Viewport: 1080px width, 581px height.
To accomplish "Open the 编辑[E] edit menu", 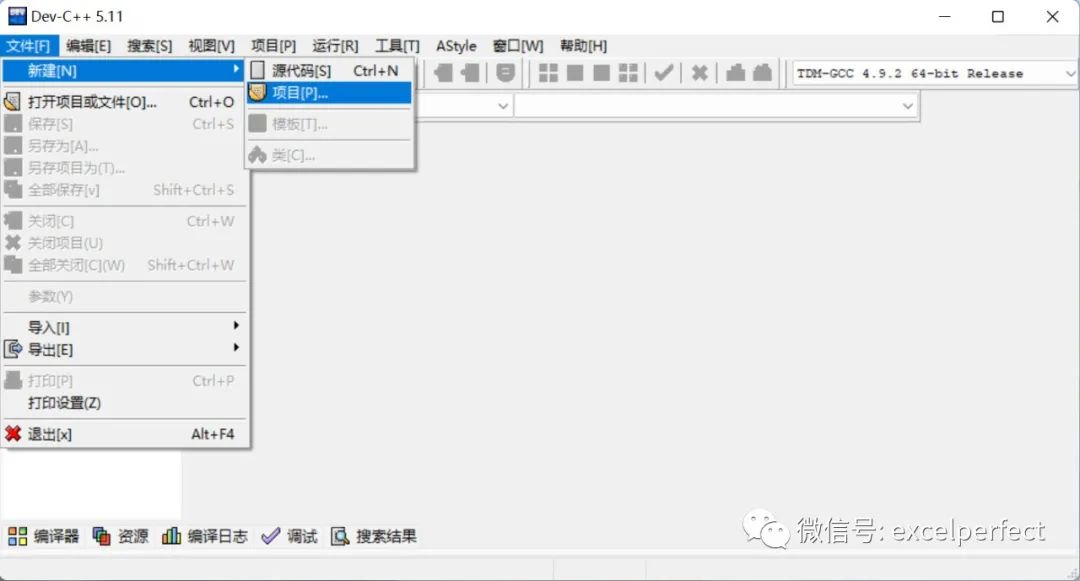I will click(x=88, y=46).
